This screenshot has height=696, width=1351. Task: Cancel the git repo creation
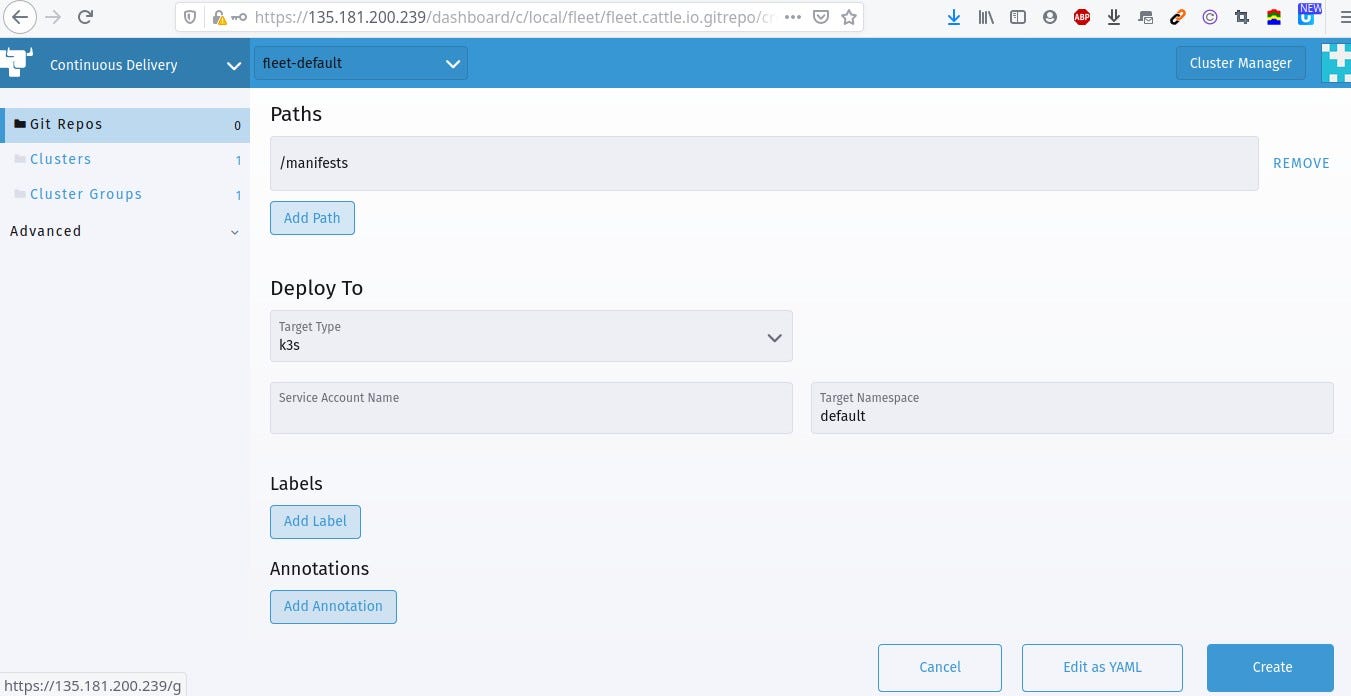click(x=940, y=667)
